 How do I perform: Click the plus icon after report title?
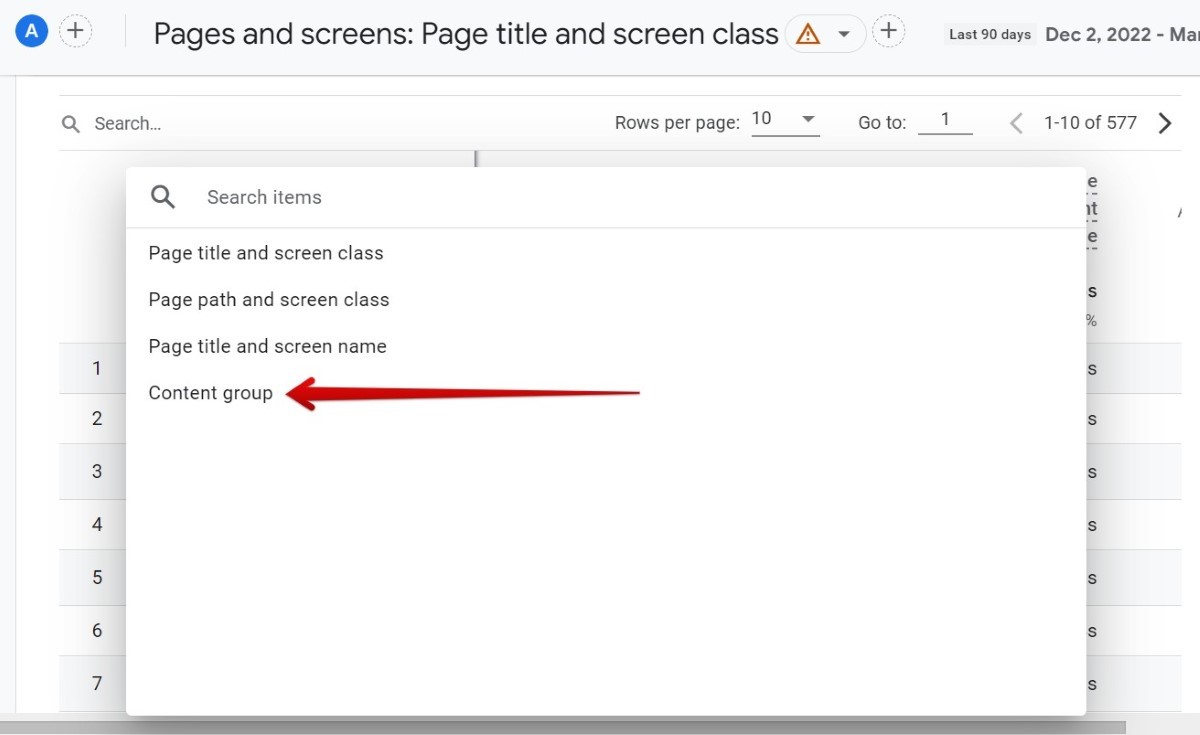pyautogui.click(x=888, y=31)
